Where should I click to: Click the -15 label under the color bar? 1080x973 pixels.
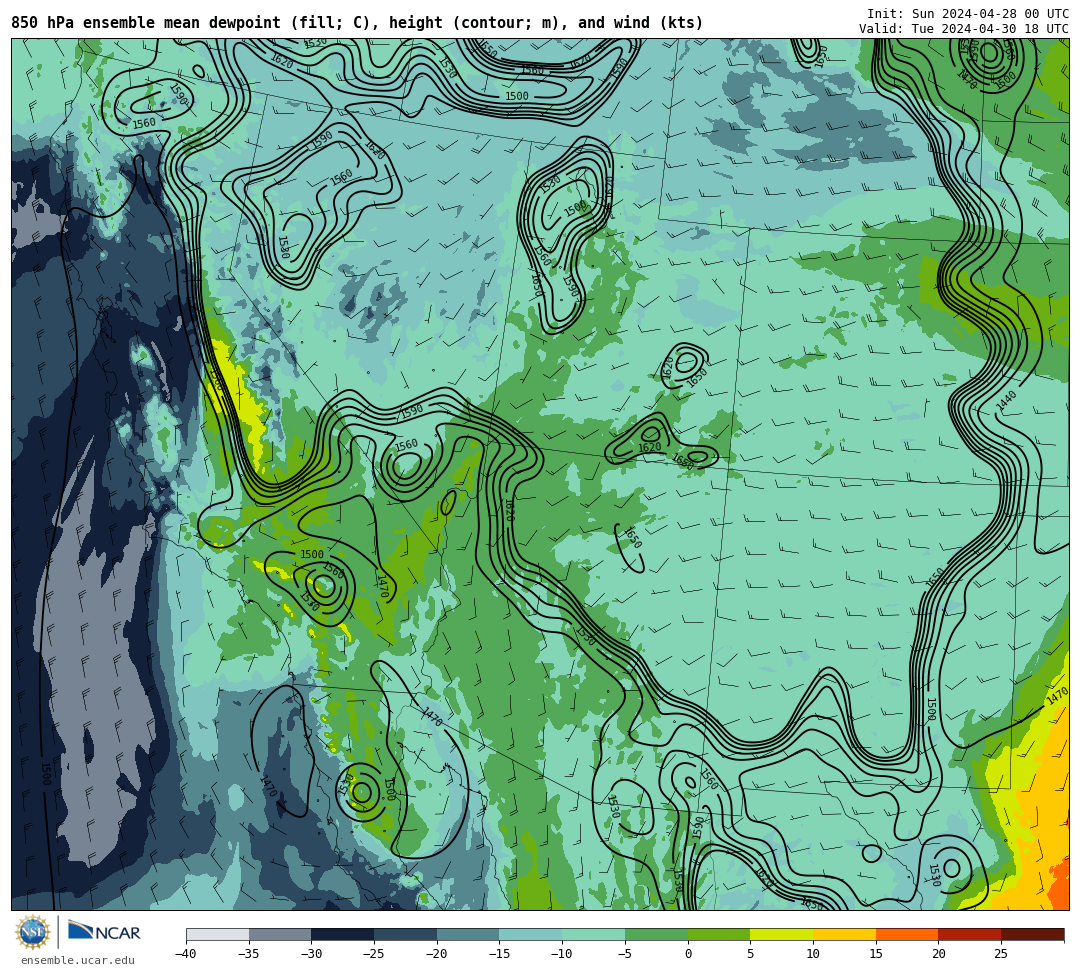(499, 954)
